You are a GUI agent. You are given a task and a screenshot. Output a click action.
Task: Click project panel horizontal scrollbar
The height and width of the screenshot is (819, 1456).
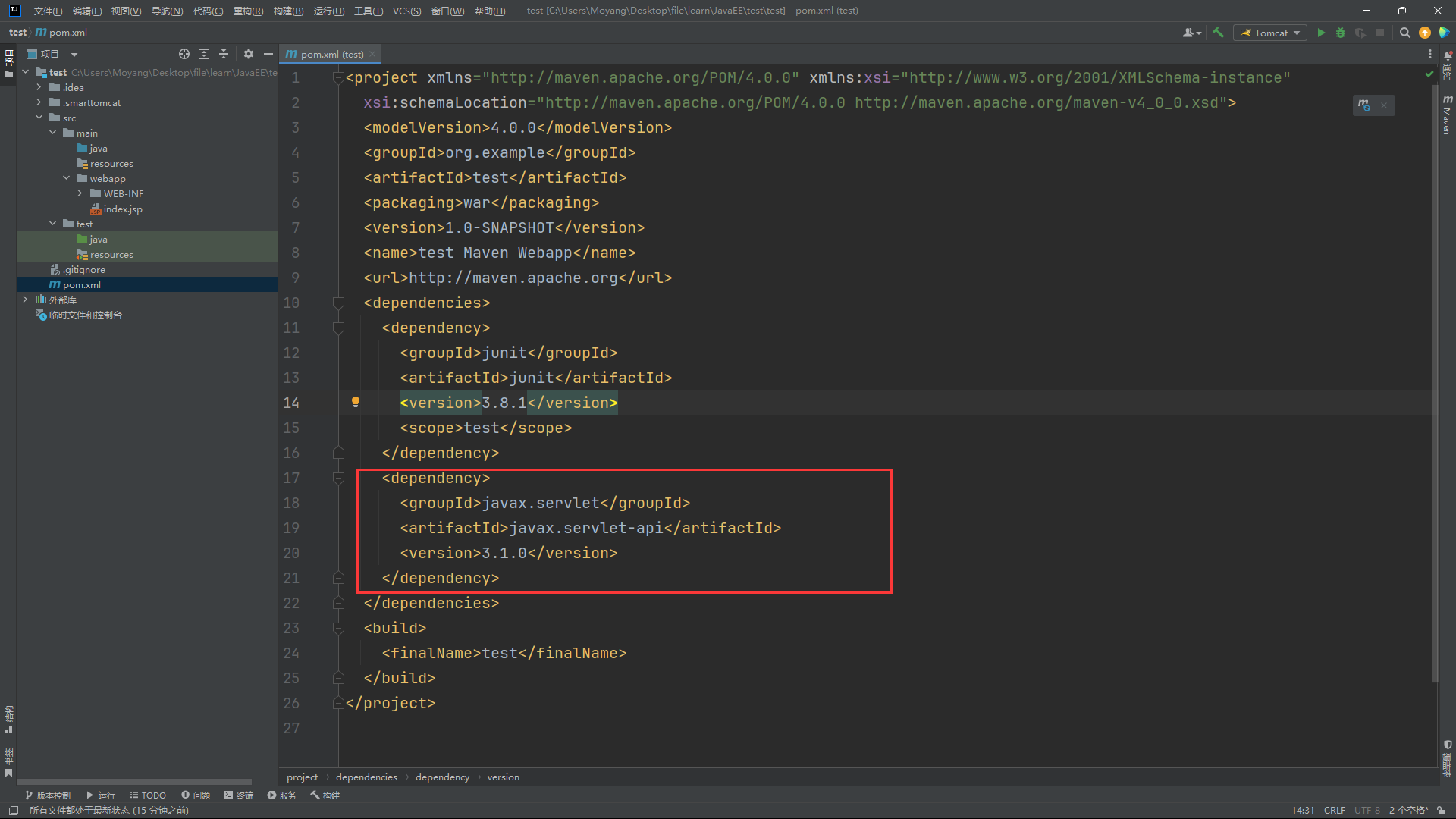(134, 782)
